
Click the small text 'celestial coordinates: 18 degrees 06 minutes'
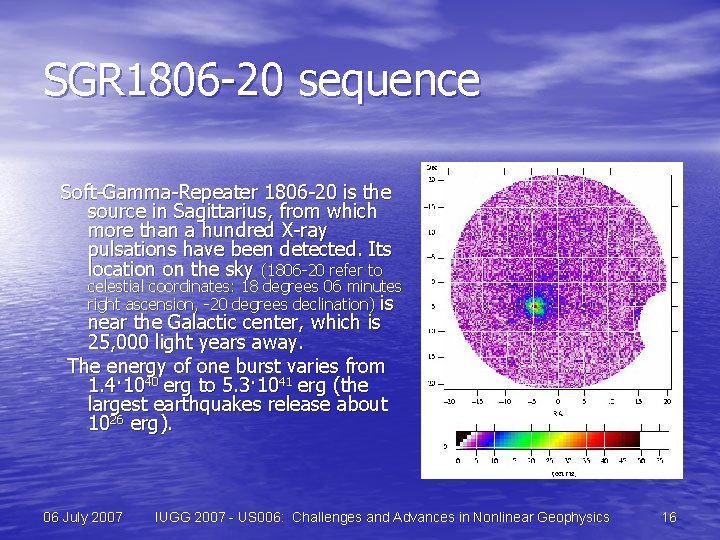pos(244,287)
